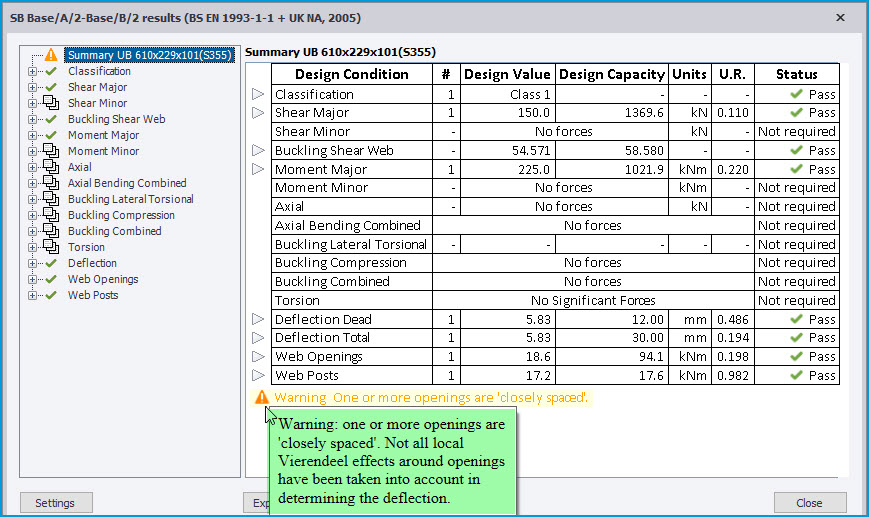Click the orange warning triangle below the table
This screenshot has width=869, height=517.
(x=262, y=398)
